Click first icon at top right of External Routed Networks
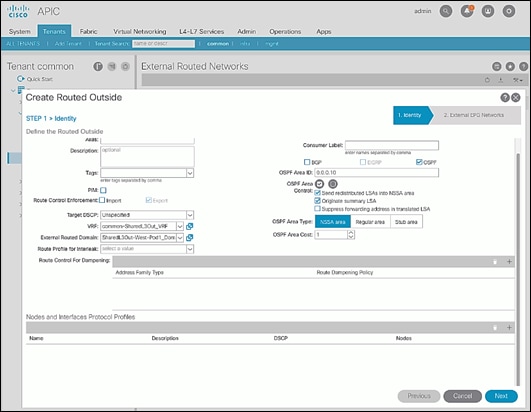The width and height of the screenshot is (531, 412). point(497,66)
